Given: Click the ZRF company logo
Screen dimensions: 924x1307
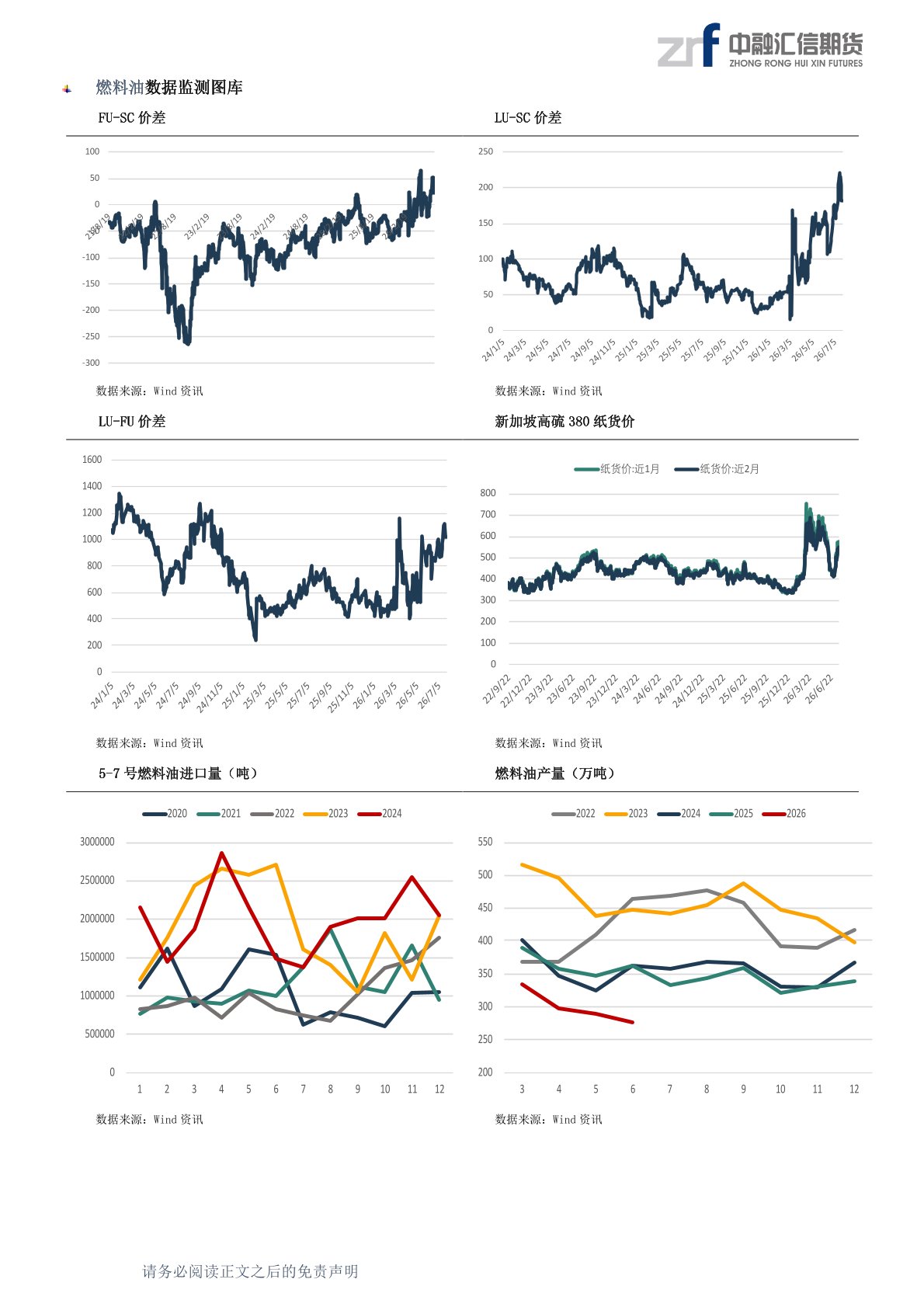Looking at the screenshot, I should [688, 45].
